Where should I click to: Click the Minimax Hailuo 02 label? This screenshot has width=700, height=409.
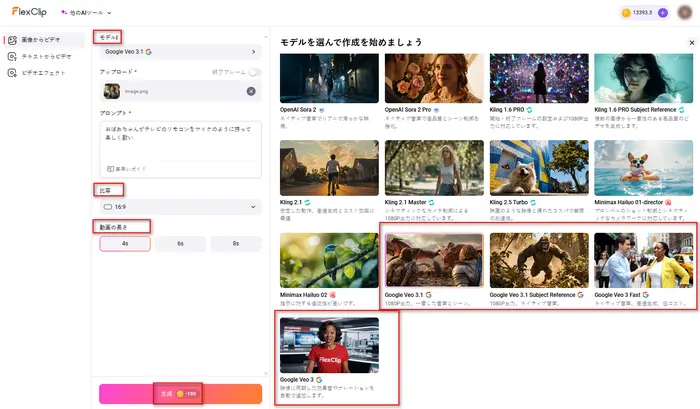(304, 295)
